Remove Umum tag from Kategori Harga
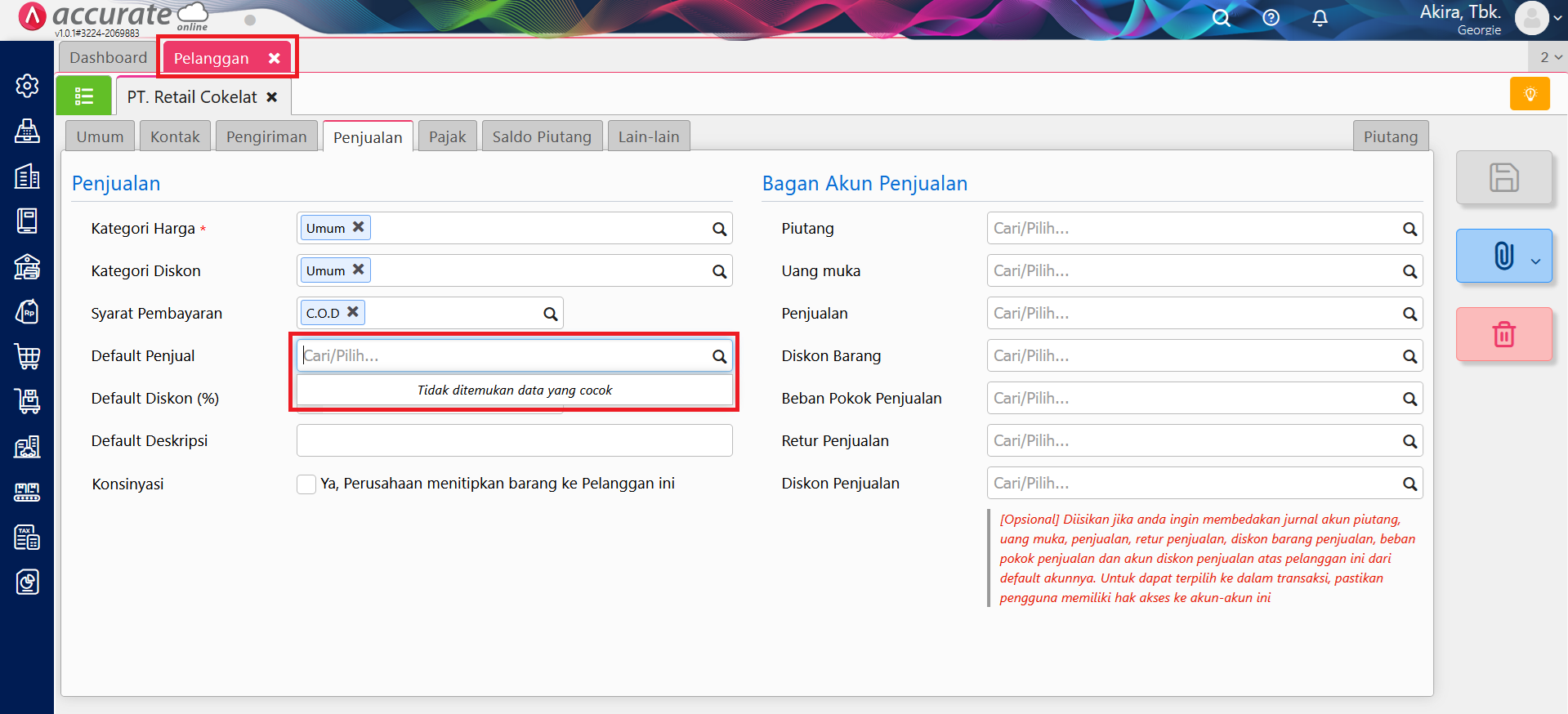The width and height of the screenshot is (1568, 714). (x=358, y=227)
